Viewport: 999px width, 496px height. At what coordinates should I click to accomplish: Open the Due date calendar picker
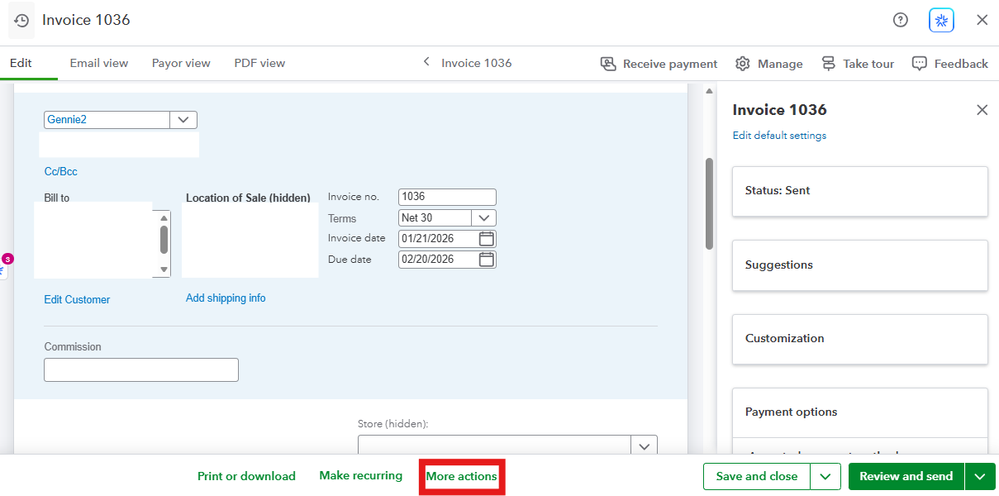click(x=486, y=259)
